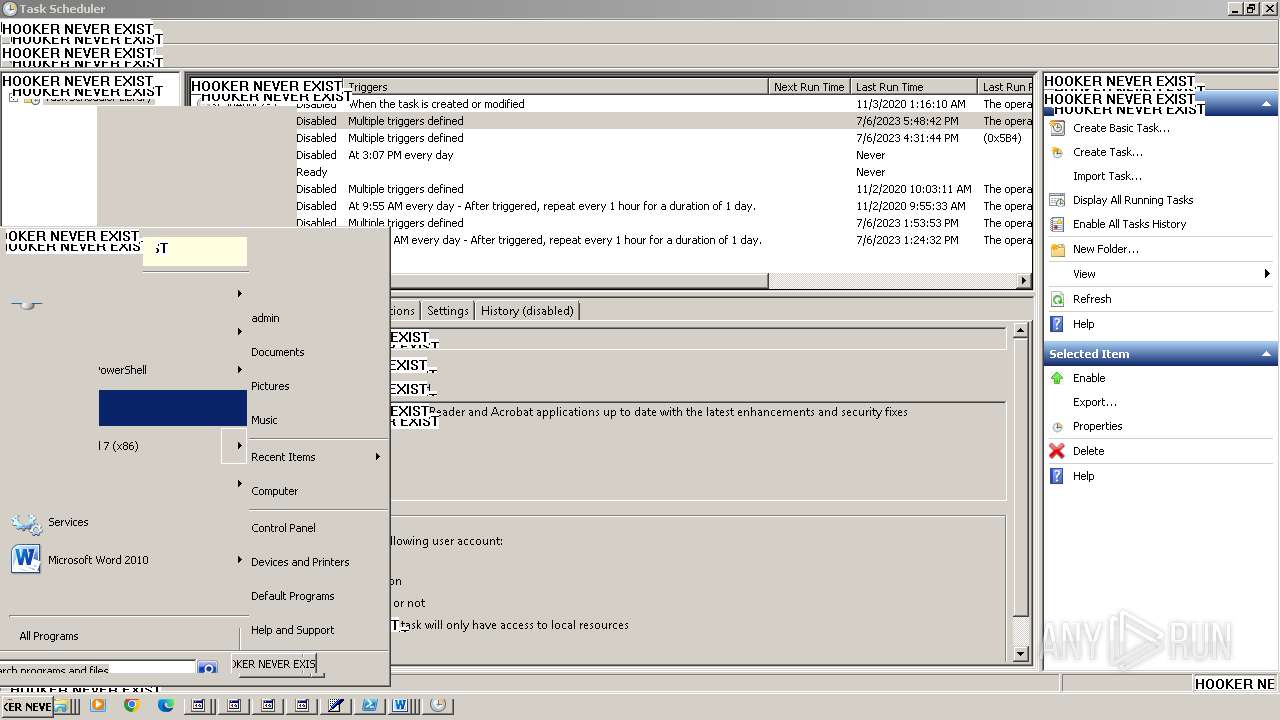
Task: Expand the View submenu arrow
Action: 1267,274
